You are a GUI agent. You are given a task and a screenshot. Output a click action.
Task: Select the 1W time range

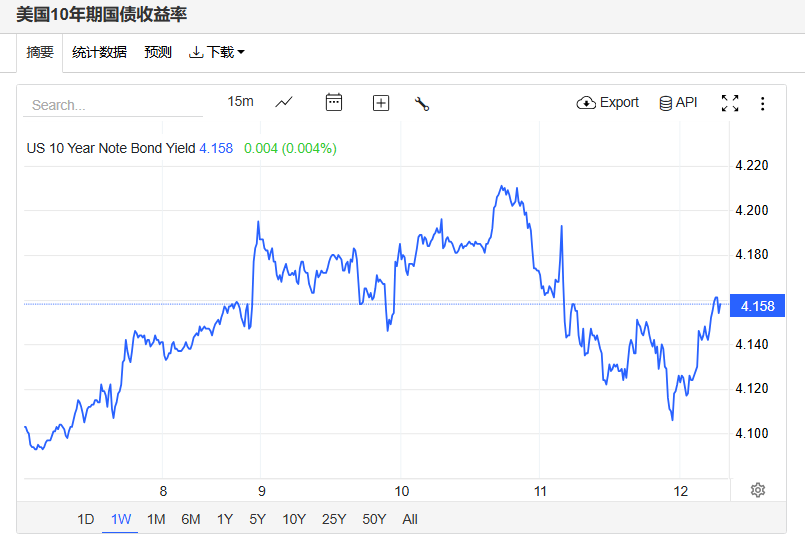coord(121,519)
